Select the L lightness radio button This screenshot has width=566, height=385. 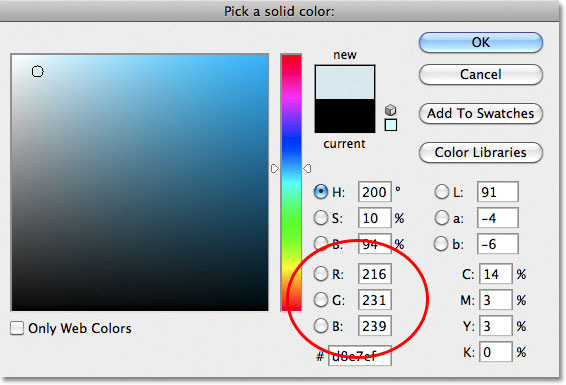coord(441,192)
